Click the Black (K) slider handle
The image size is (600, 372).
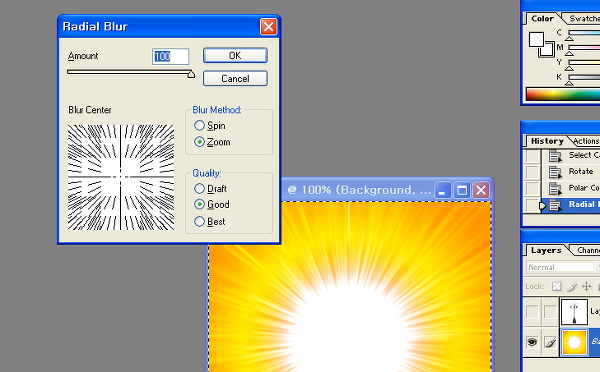[569, 83]
